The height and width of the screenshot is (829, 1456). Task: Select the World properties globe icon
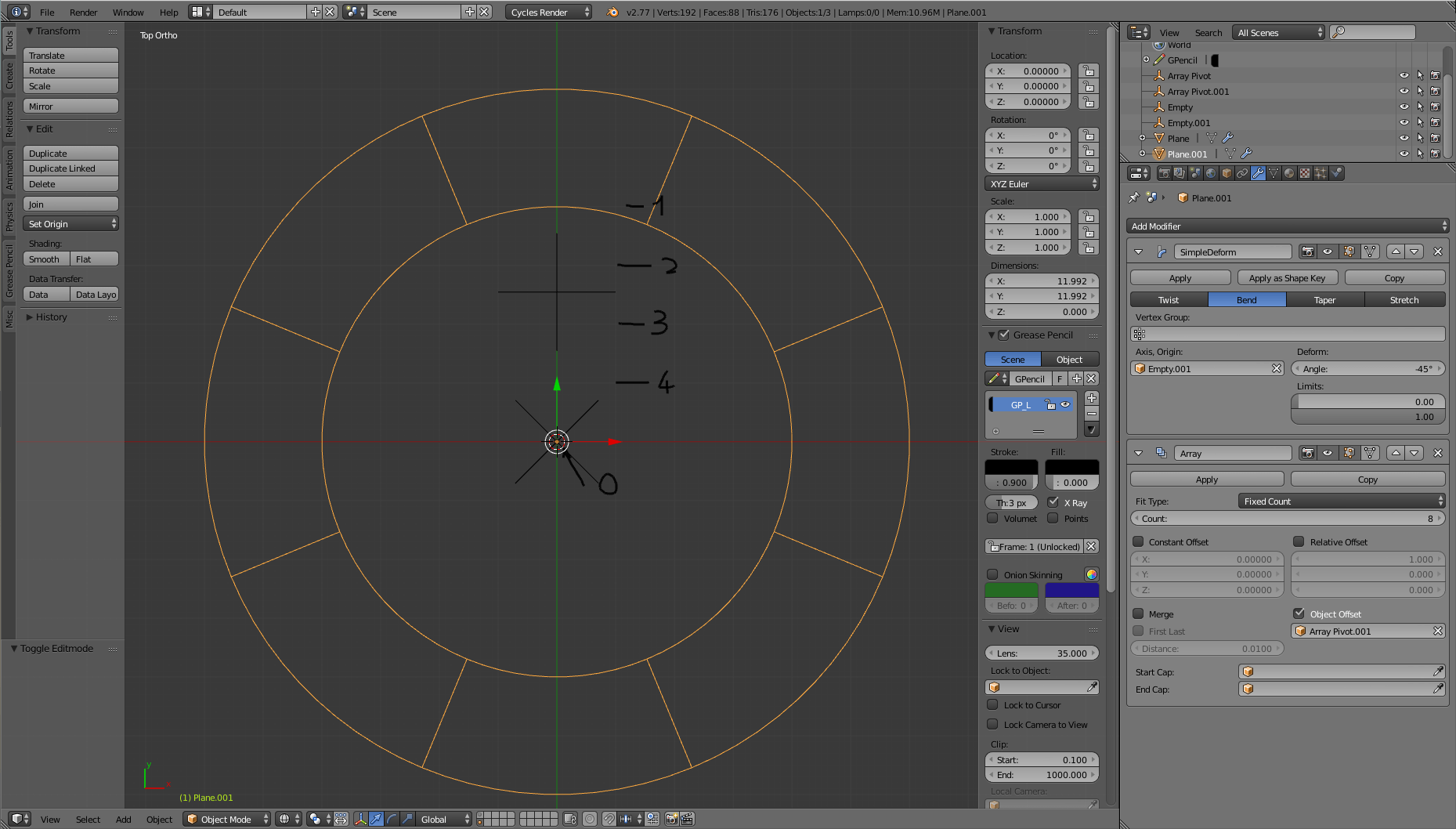click(x=1212, y=174)
